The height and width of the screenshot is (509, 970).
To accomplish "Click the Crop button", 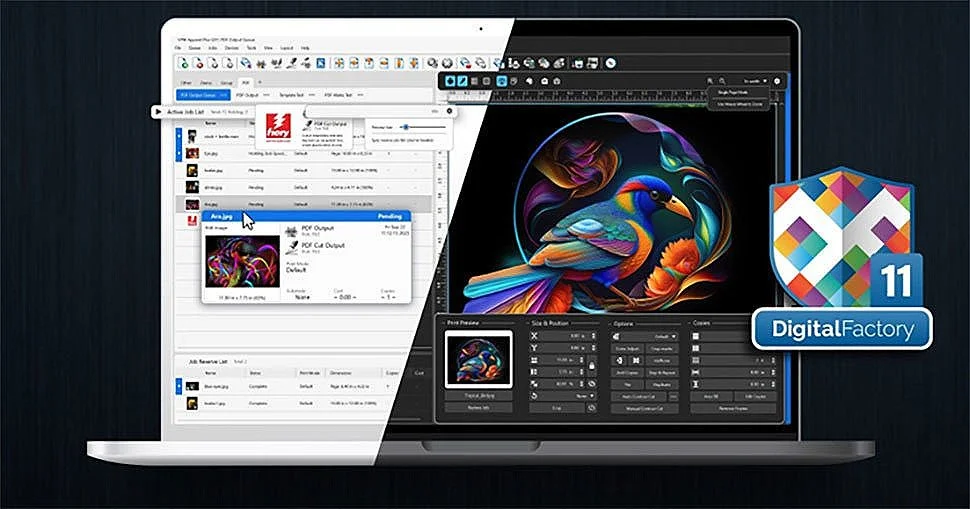I will (x=557, y=408).
